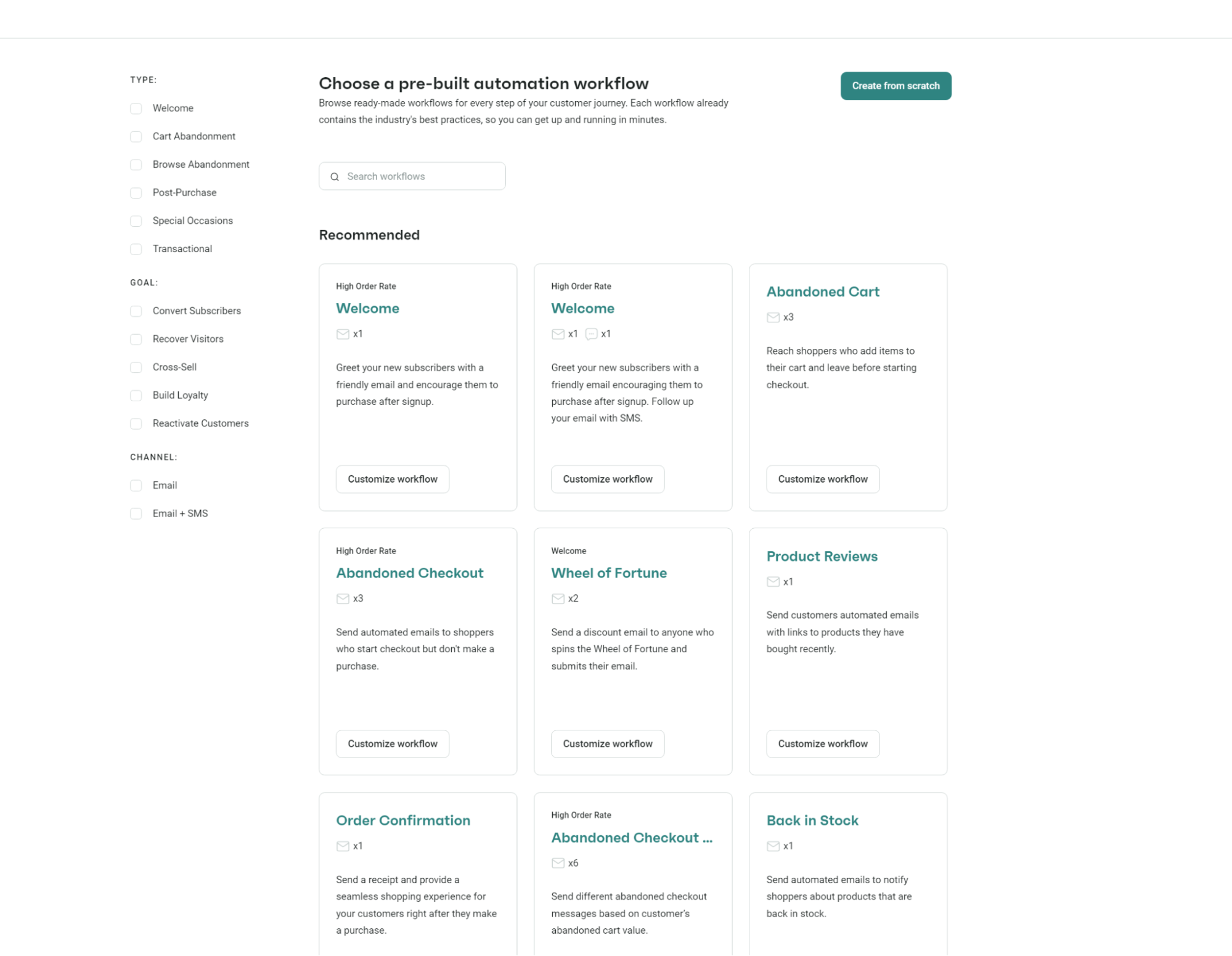Select the Recover Visitors filter
1232x956 pixels.
[x=136, y=338]
